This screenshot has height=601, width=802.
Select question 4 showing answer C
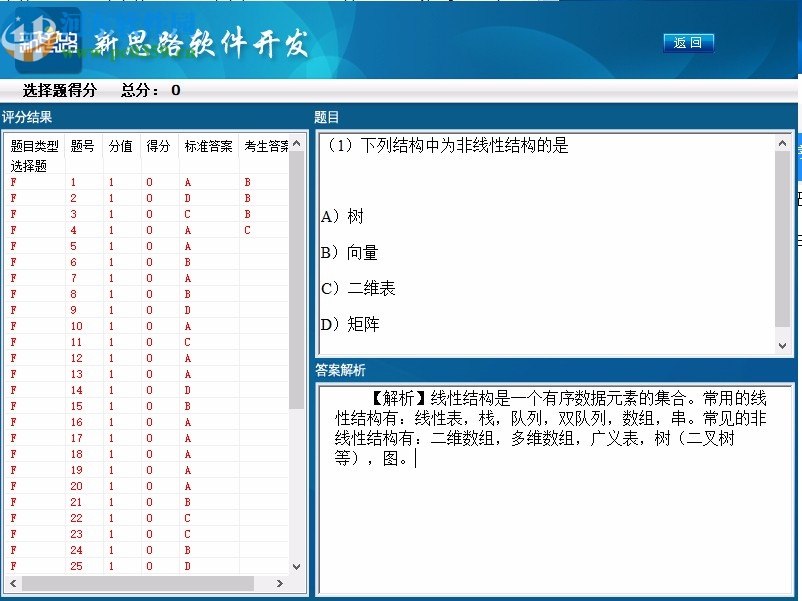point(120,230)
